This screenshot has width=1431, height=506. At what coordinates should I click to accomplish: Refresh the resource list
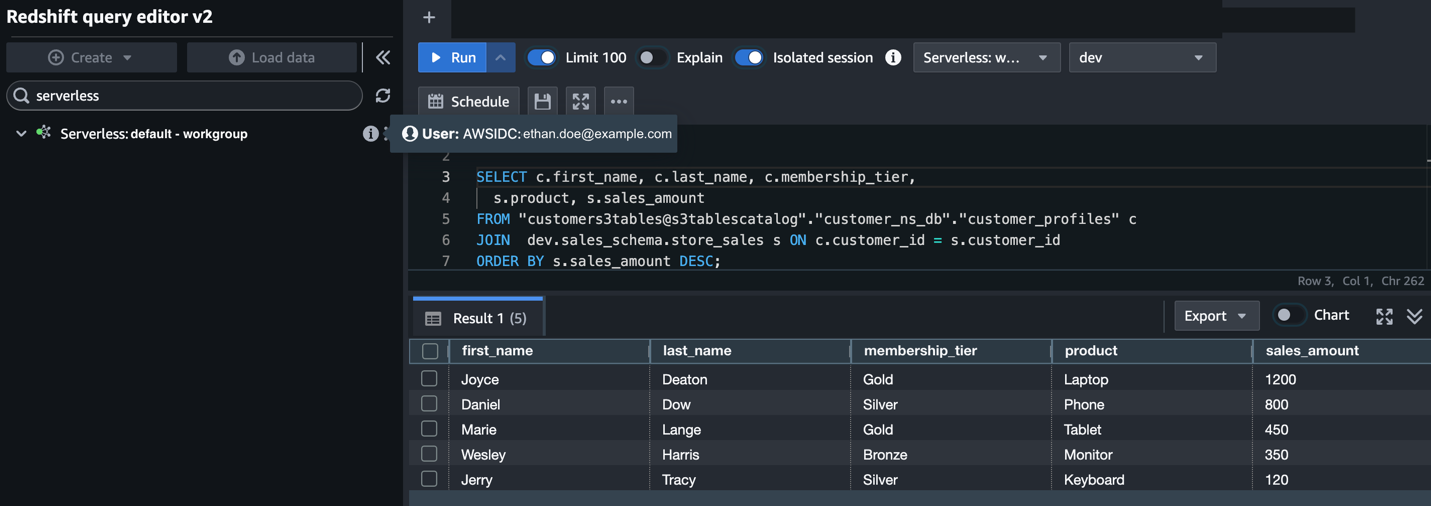click(383, 96)
